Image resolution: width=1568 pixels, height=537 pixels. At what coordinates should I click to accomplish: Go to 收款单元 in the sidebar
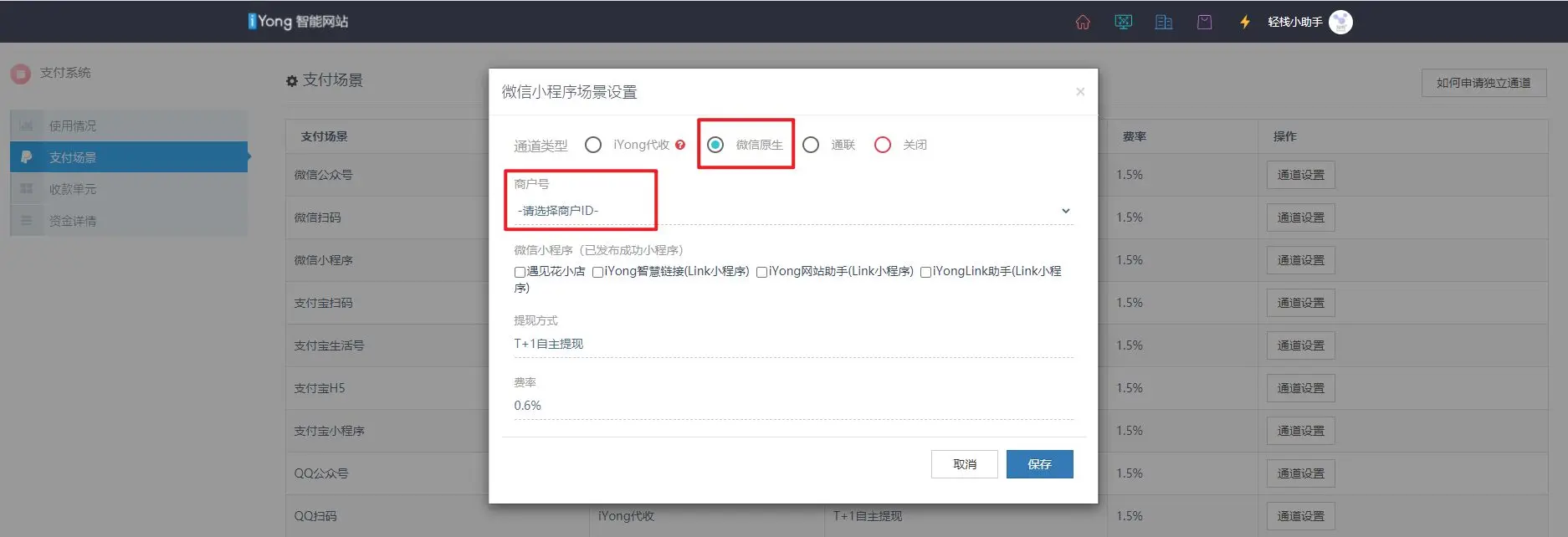pyautogui.click(x=73, y=190)
